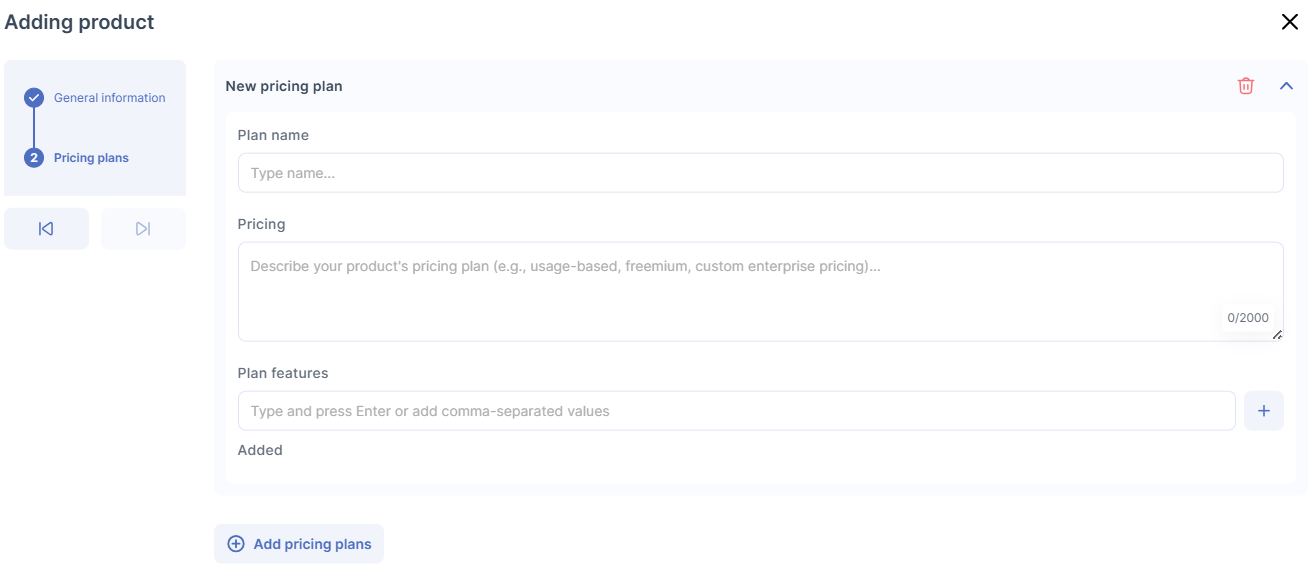Select the Pricing plans step label
1315x572 pixels.
(x=91, y=158)
